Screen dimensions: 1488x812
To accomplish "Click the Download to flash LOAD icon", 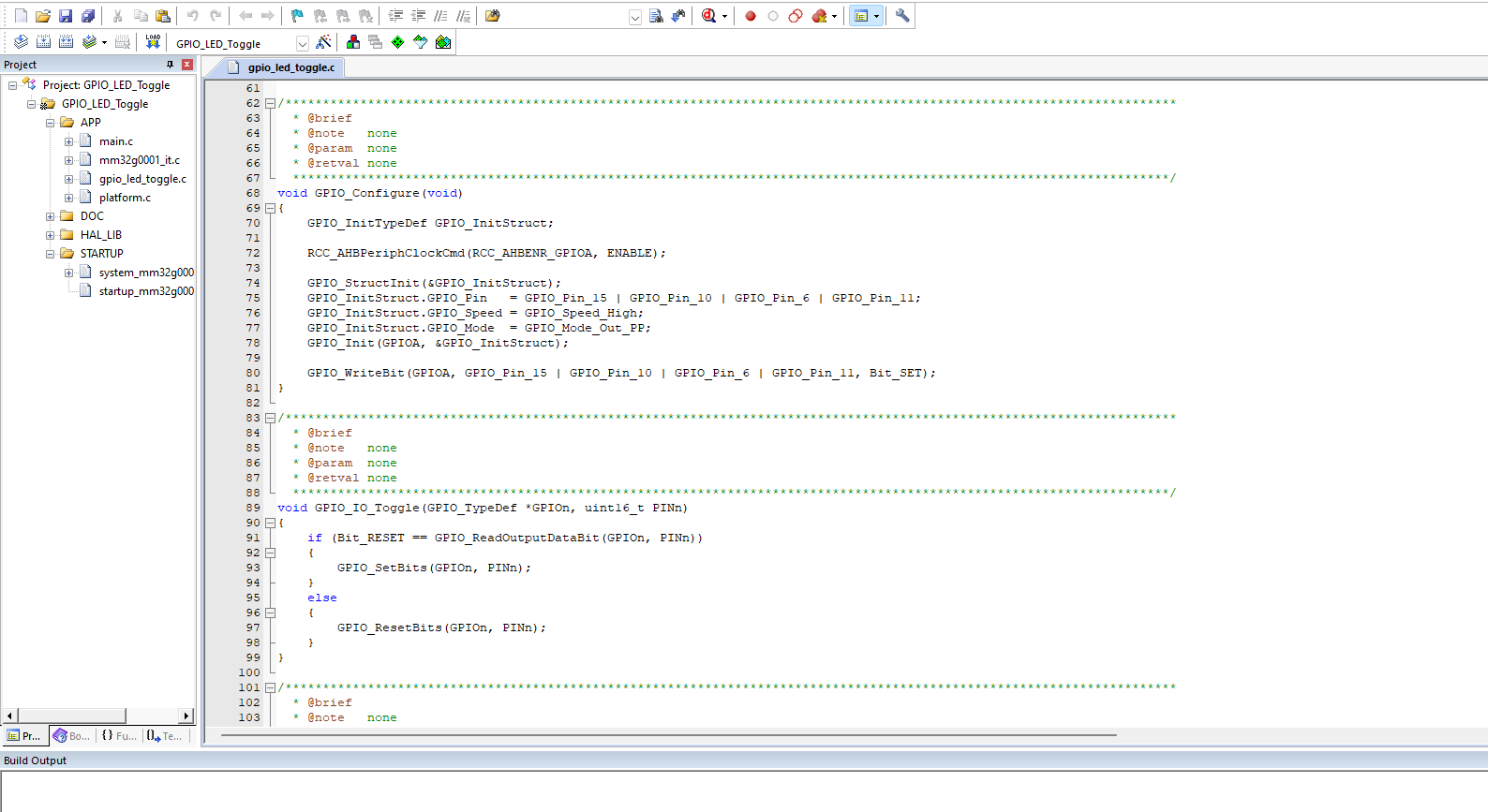I will pyautogui.click(x=153, y=42).
